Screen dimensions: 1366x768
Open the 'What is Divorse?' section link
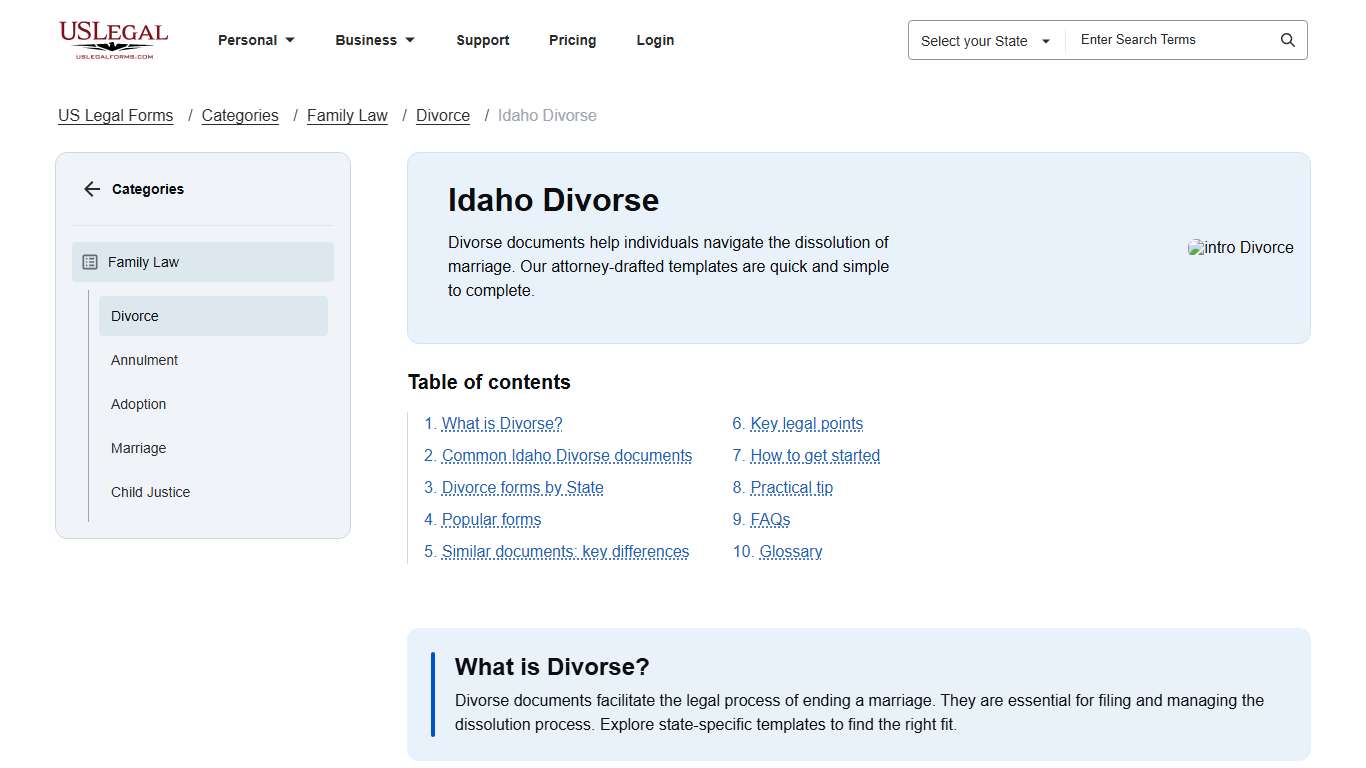tap(502, 423)
